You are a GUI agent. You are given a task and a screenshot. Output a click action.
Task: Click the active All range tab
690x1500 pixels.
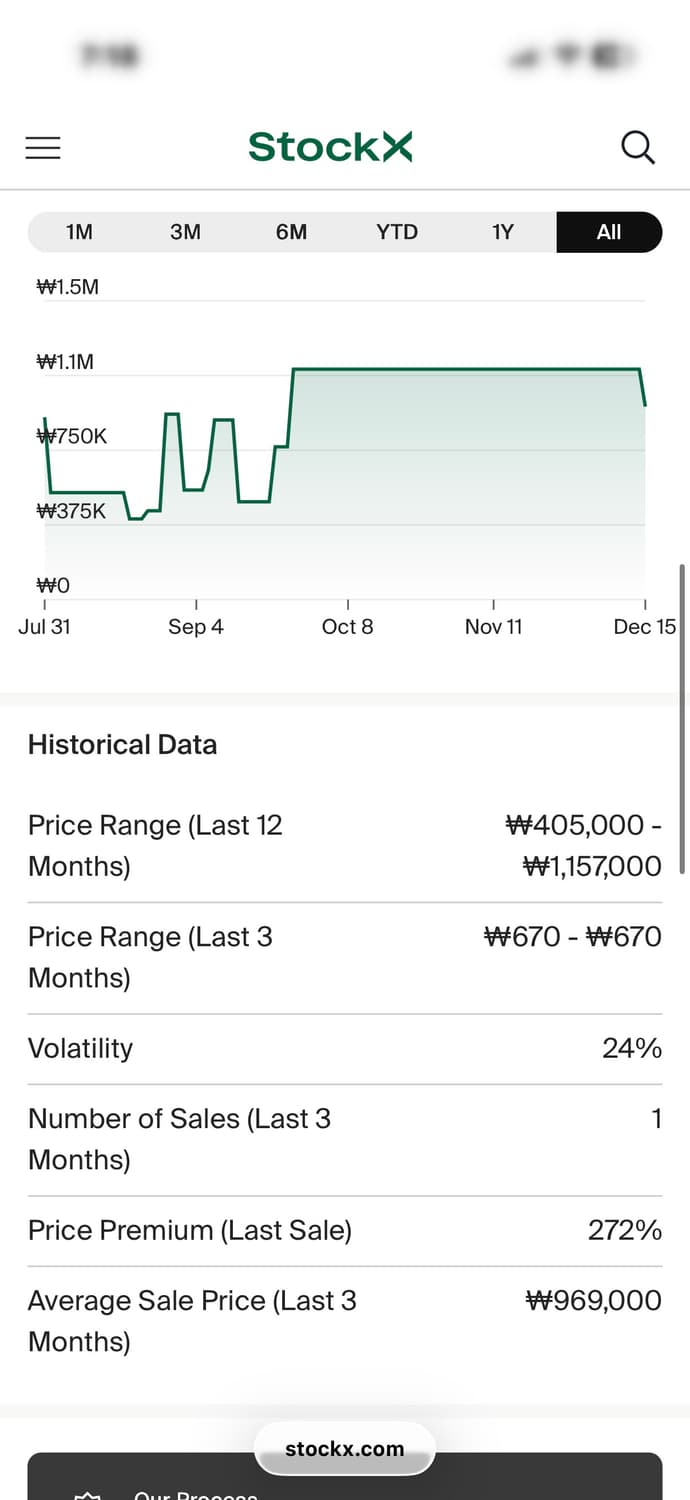click(x=609, y=232)
